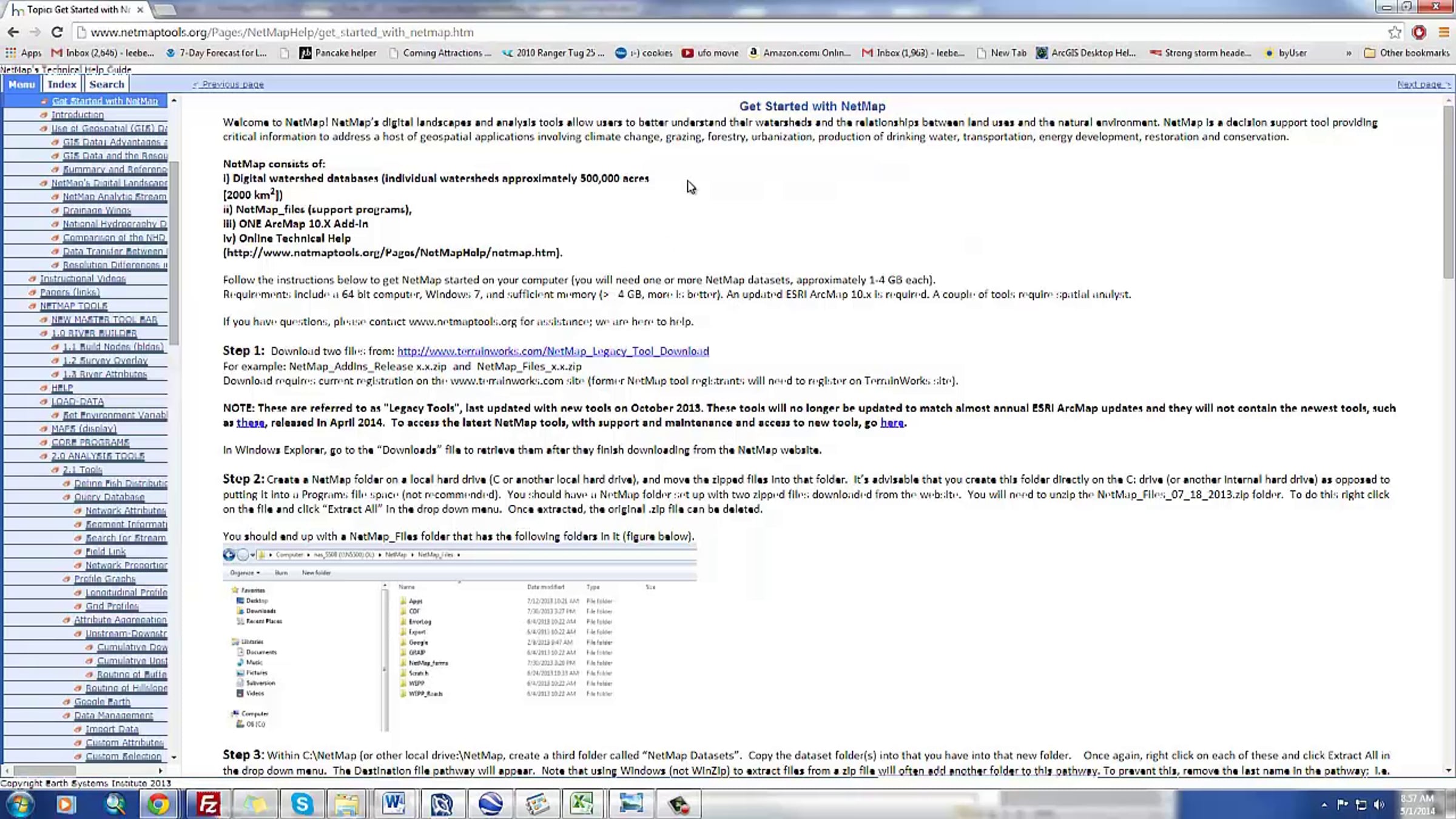Click the tree panel scroll down arrow
1456x819 pixels.
coord(174,757)
